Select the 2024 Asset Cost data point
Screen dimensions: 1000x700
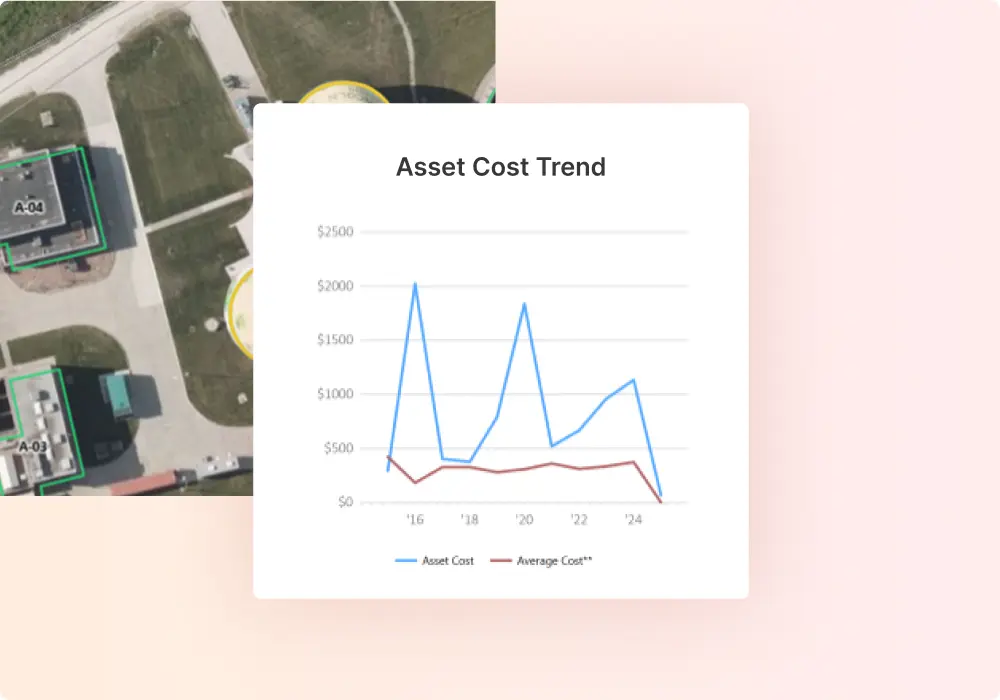click(x=633, y=380)
